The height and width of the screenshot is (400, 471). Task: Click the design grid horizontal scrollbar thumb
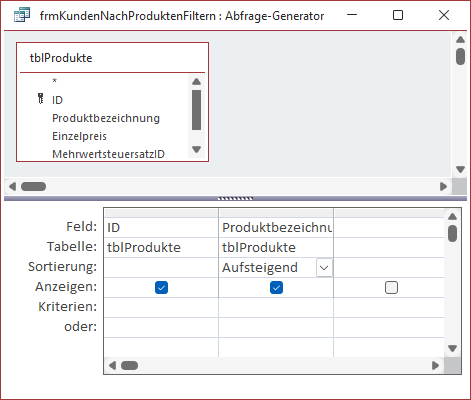[x=129, y=365]
